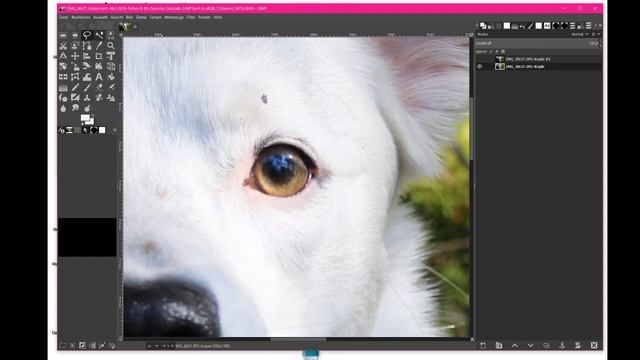Click the horizontal canvas scrollbar thumb
640x360 pixels.
click(x=298, y=339)
